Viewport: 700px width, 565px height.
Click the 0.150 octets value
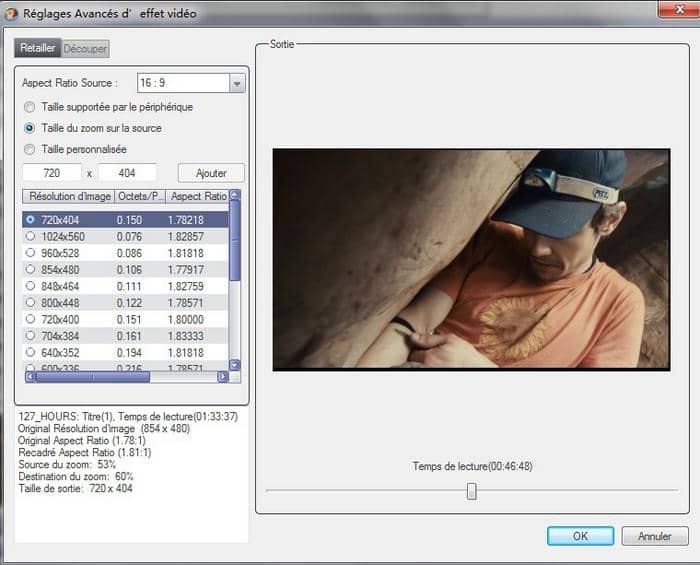pyautogui.click(x=129, y=220)
